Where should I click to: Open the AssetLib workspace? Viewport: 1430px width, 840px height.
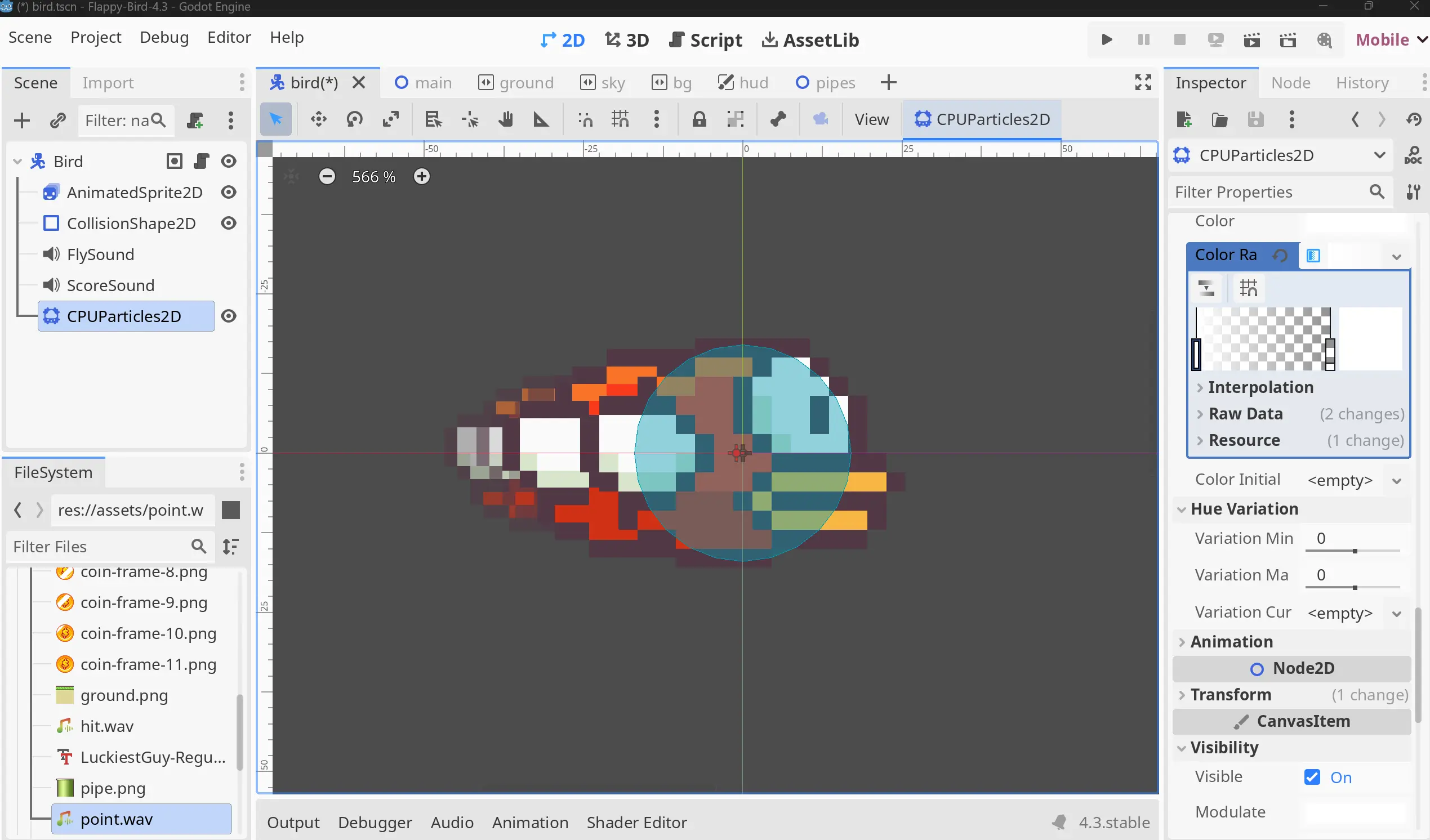(810, 41)
